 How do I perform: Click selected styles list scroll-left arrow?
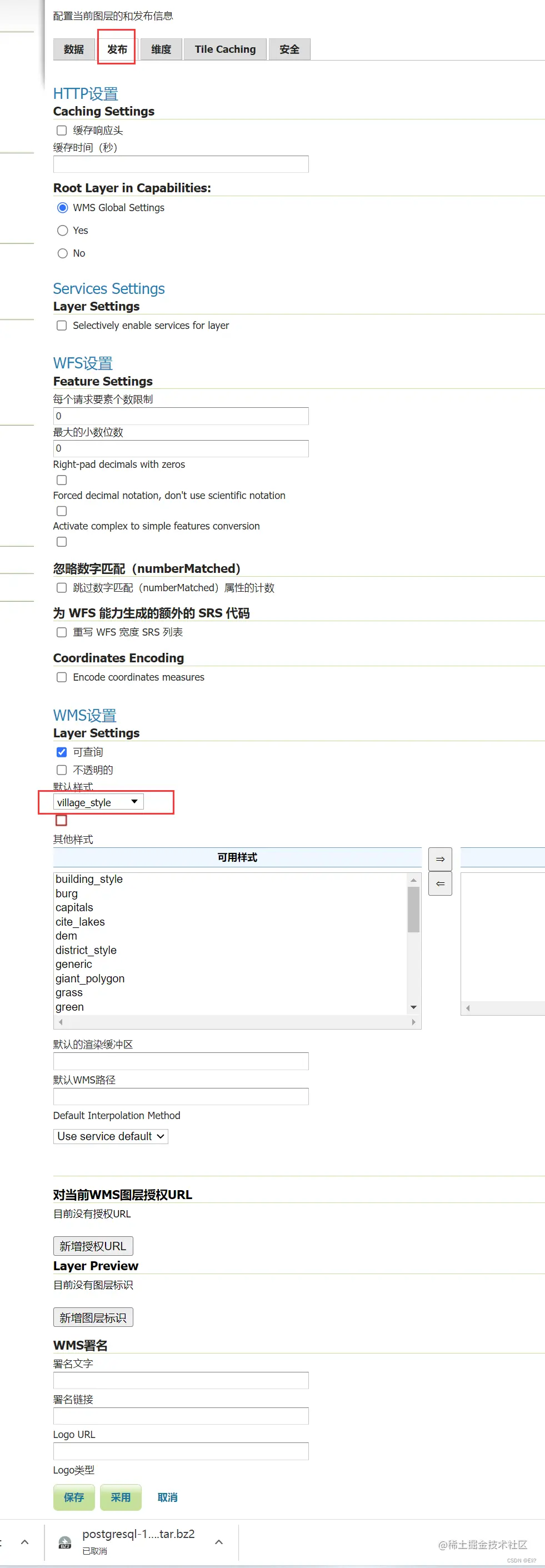(468, 1008)
